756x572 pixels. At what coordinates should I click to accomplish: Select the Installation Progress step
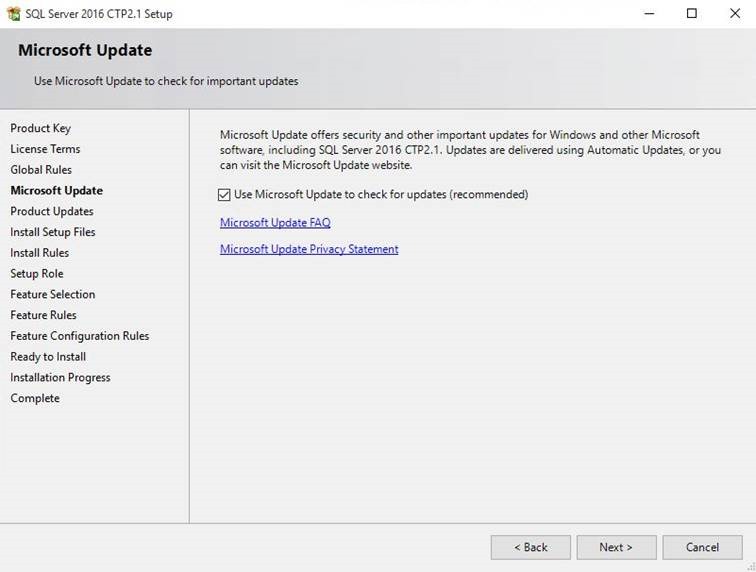point(60,377)
